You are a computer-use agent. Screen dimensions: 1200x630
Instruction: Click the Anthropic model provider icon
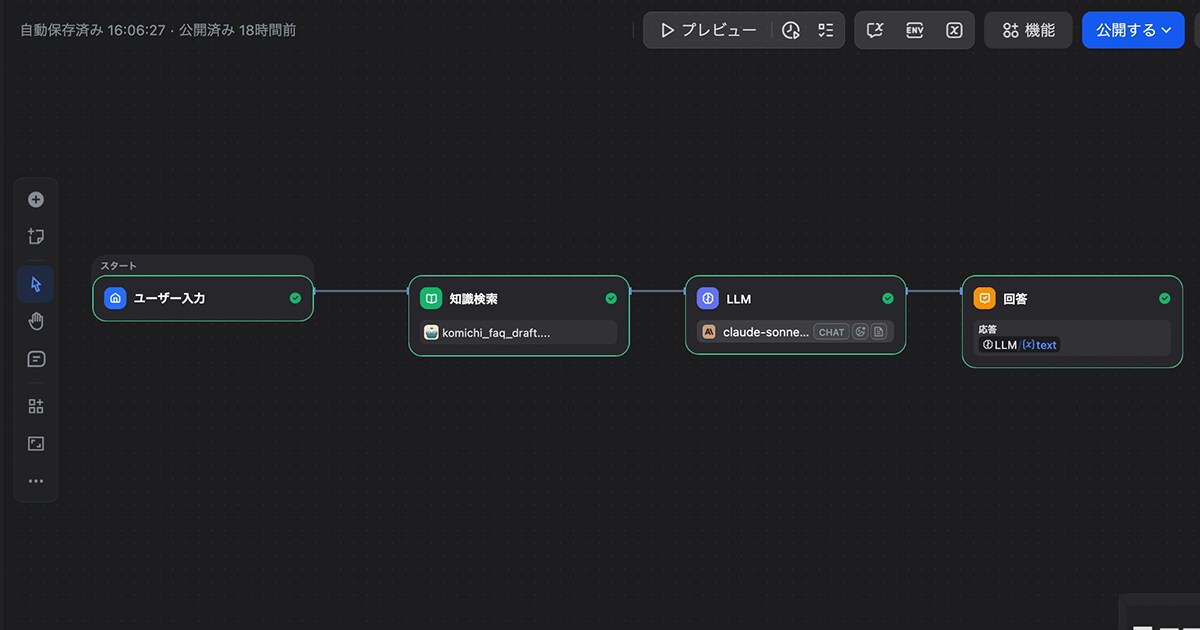[709, 332]
